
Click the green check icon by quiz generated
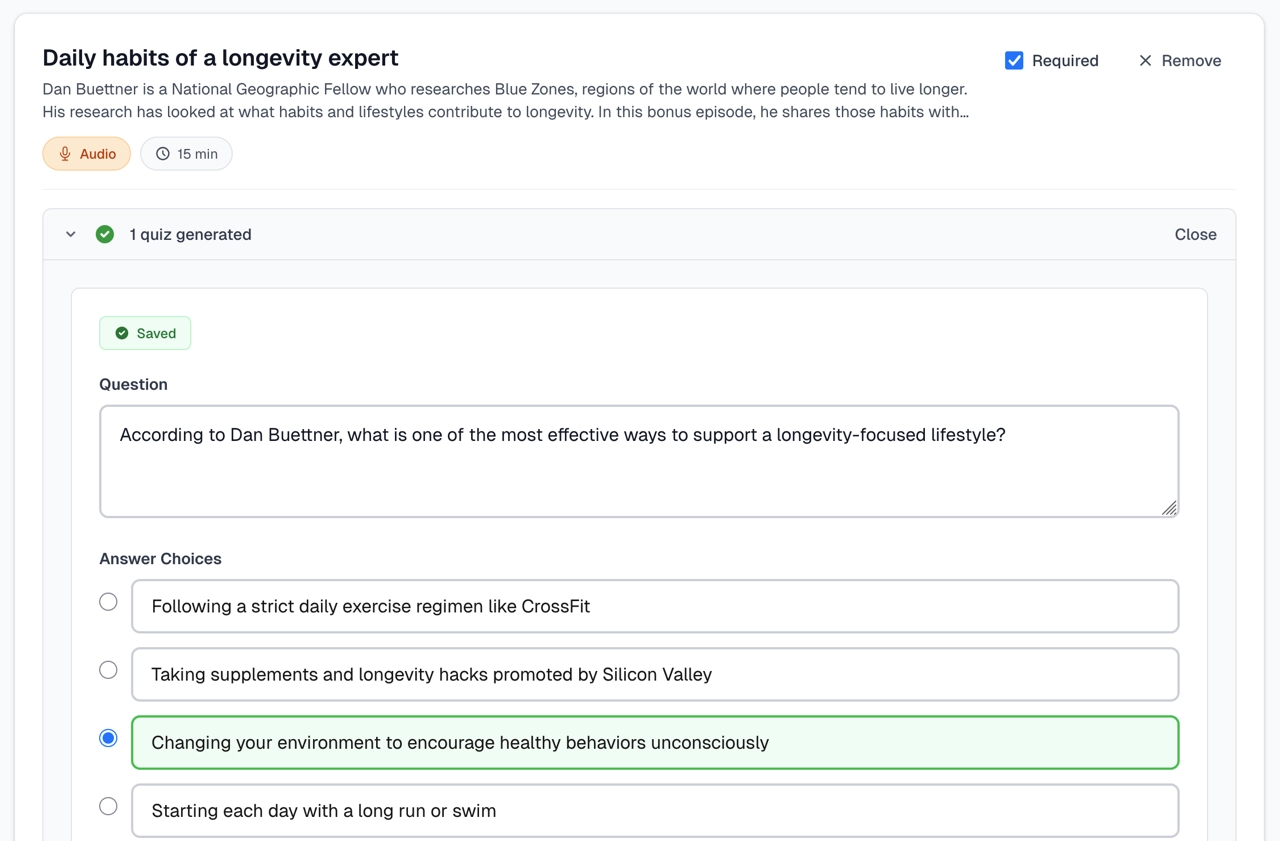(105, 234)
